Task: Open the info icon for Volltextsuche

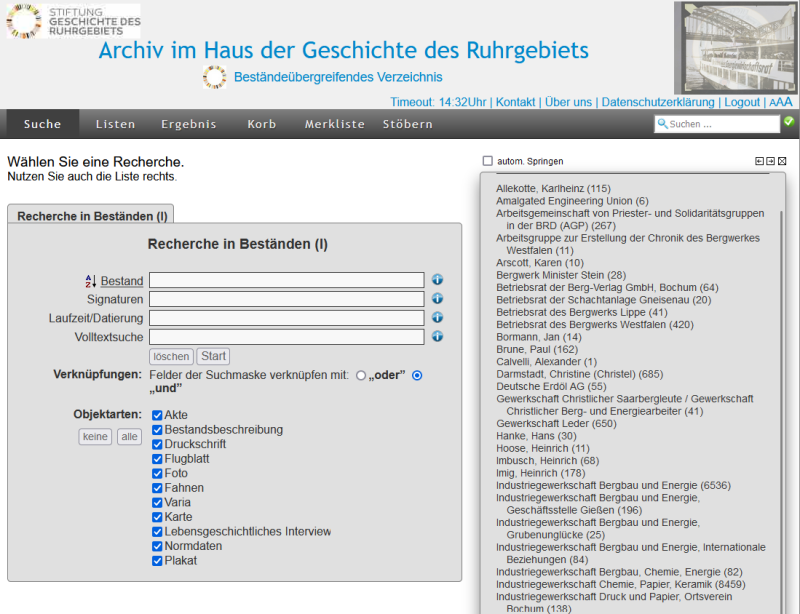Action: [x=437, y=336]
